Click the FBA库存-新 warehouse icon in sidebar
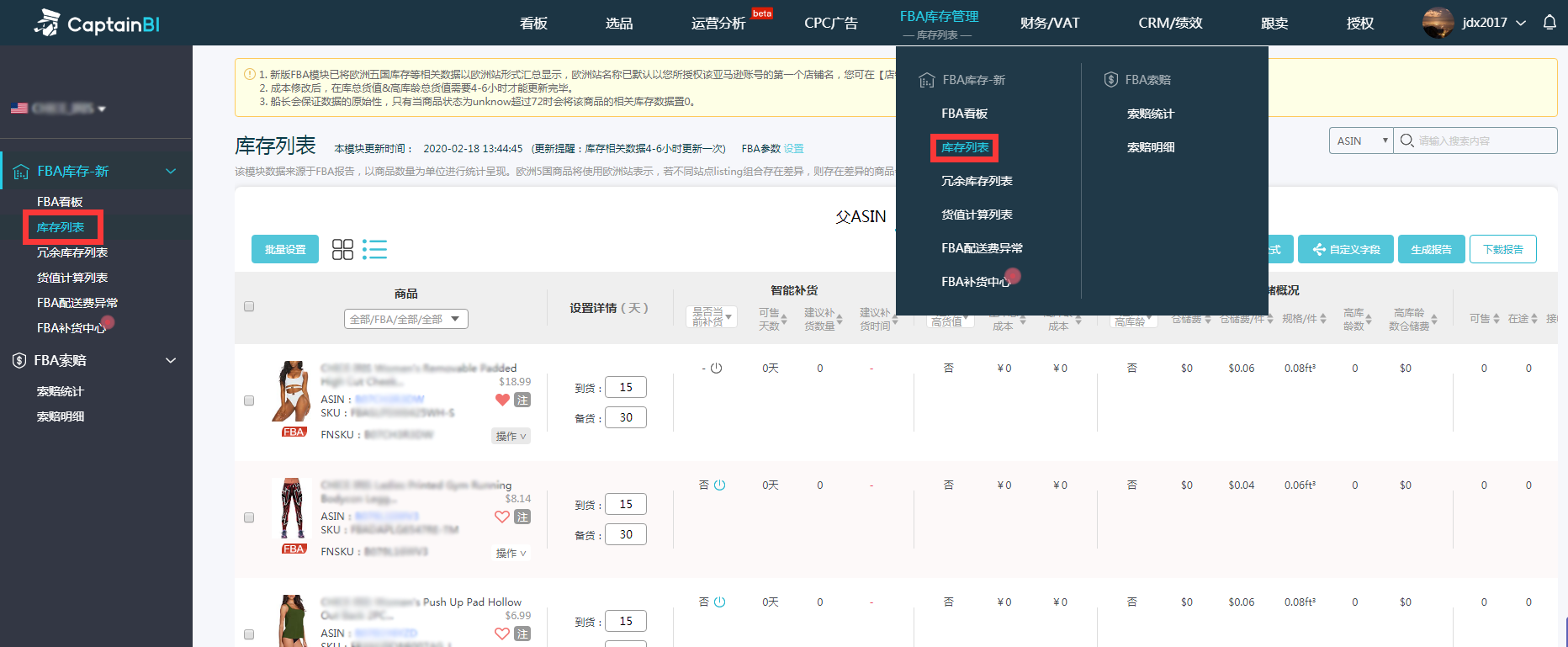The image size is (1568, 647). (x=21, y=172)
